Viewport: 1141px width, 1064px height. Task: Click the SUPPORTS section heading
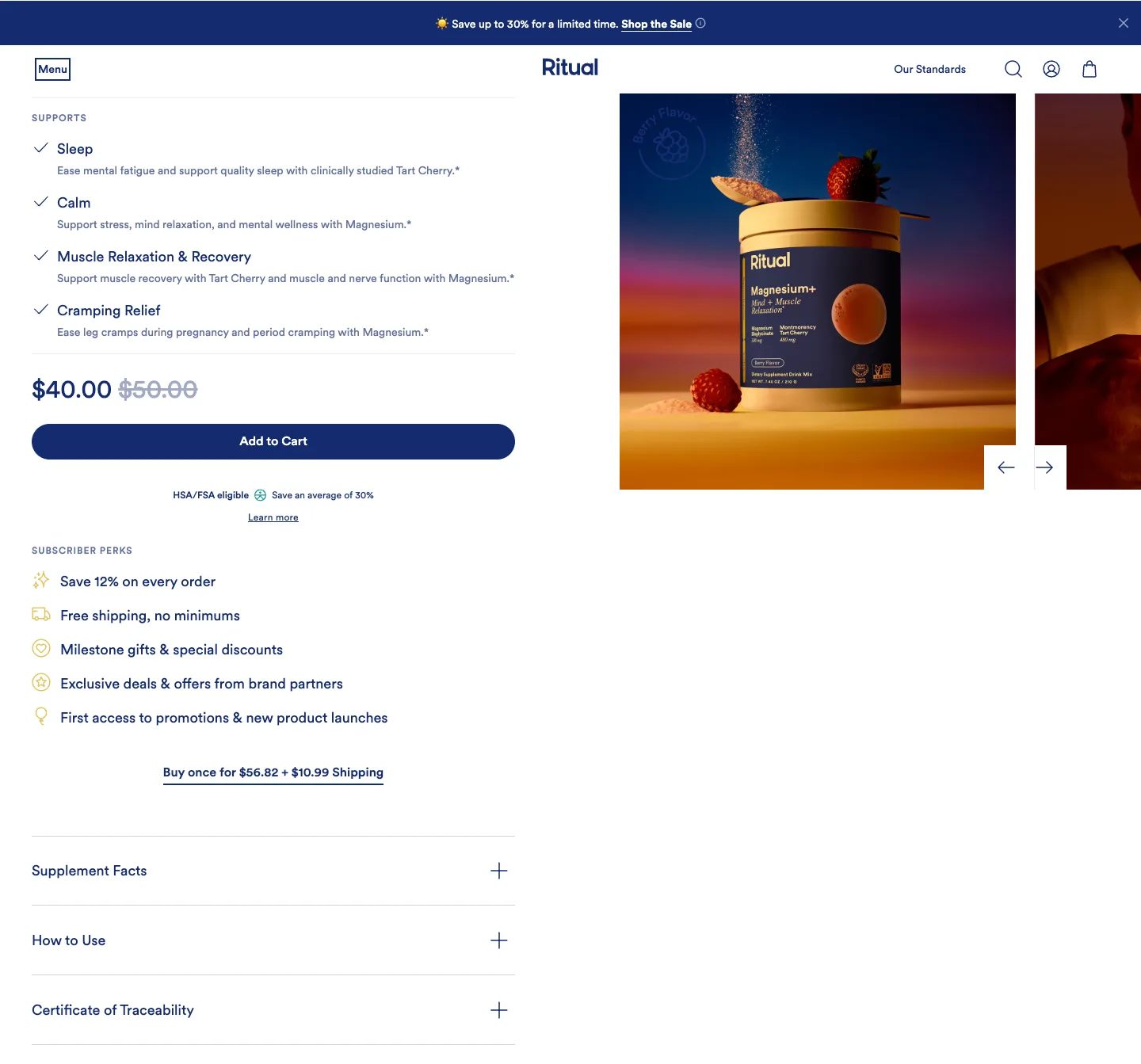pyautogui.click(x=59, y=118)
